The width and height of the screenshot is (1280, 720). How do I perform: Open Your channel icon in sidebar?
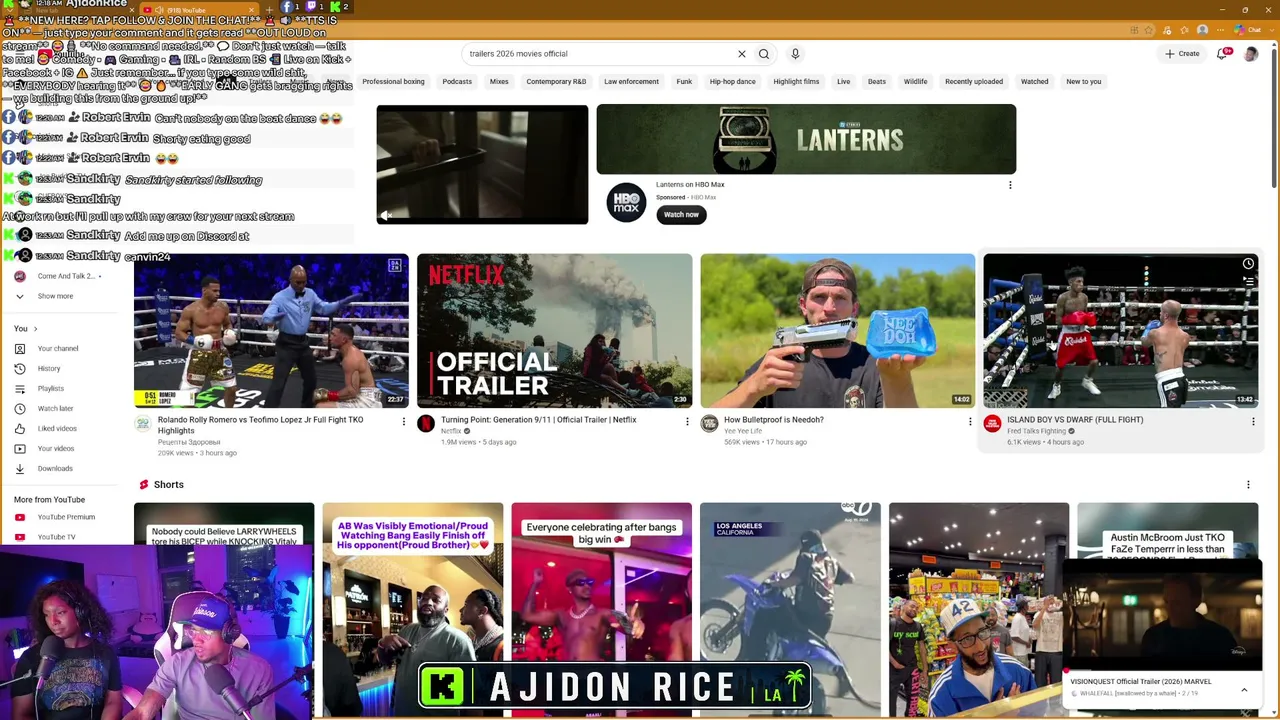click(x=20, y=349)
